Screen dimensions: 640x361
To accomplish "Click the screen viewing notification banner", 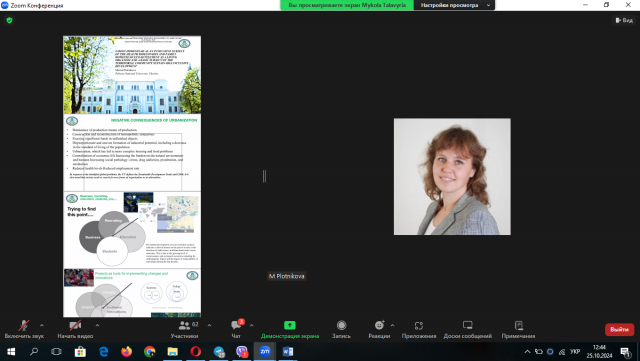I will 347,5.
